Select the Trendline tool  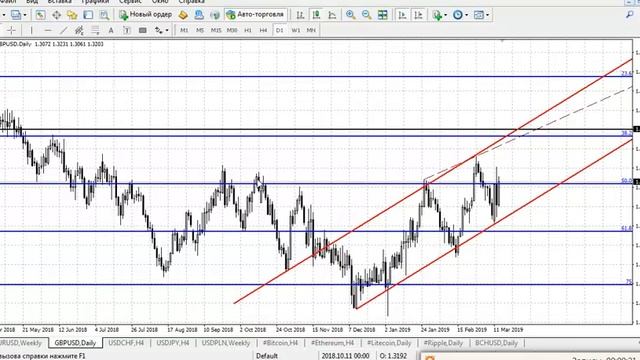(x=64, y=30)
